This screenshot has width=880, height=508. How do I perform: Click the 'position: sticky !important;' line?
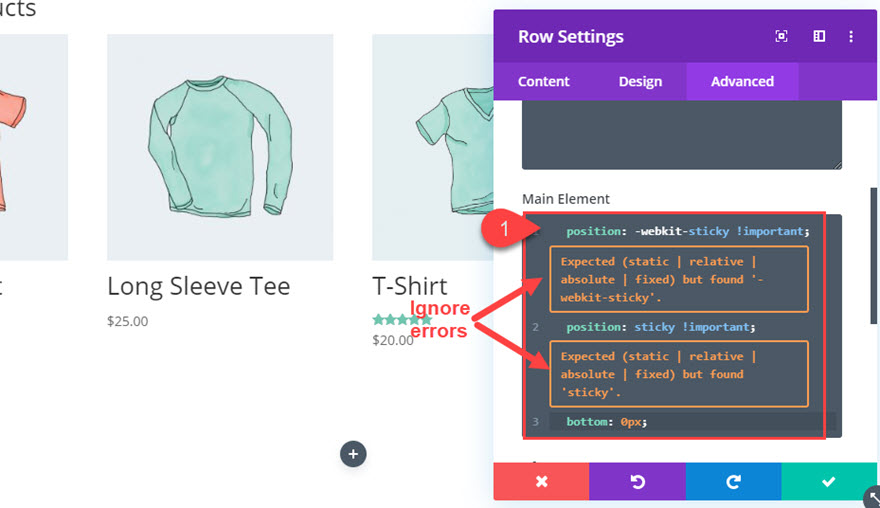coord(661,327)
